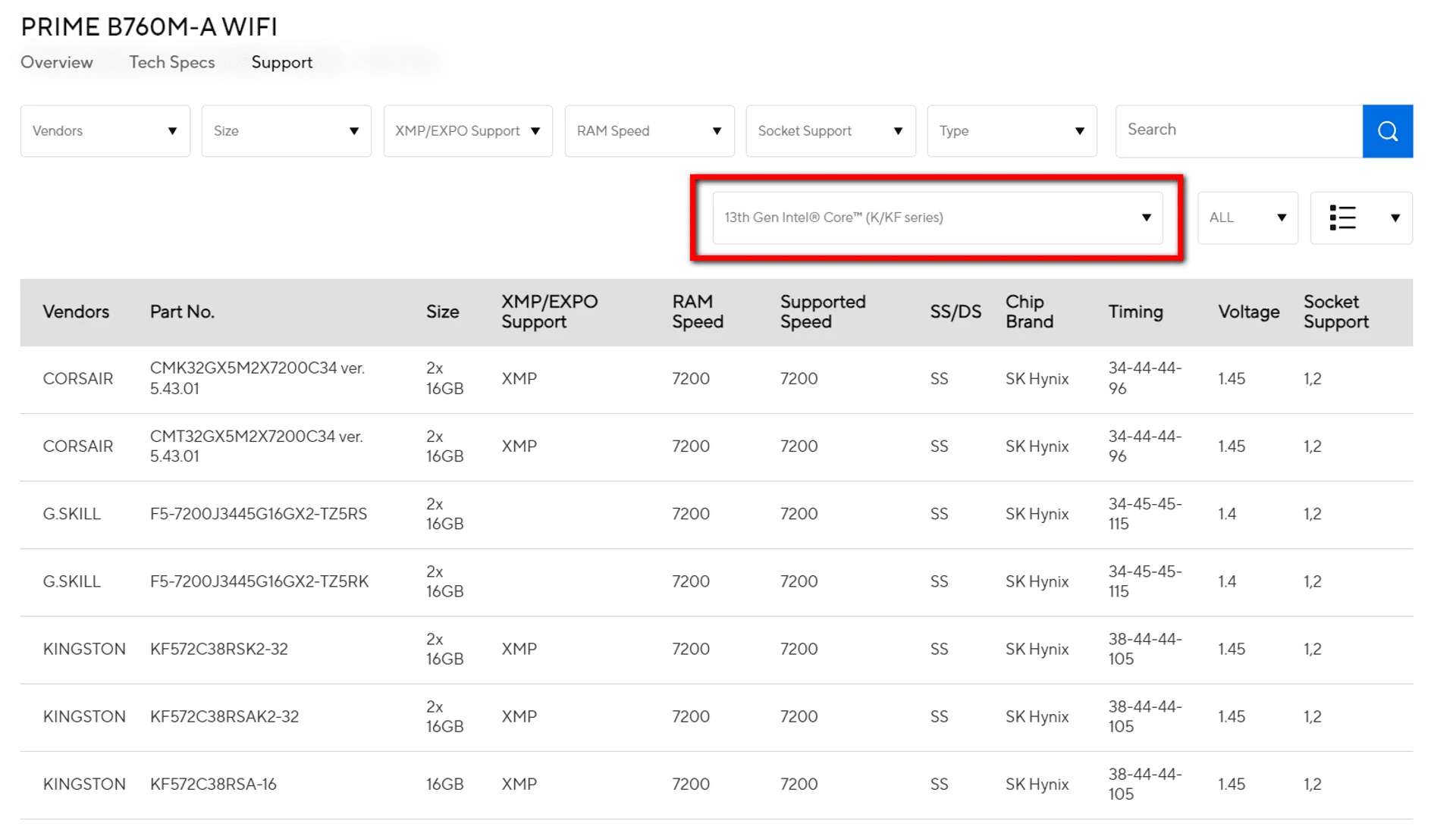This screenshot has height=833, width=1456.
Task: Click timing 34-45-45-115 in TZ5RS row
Action: point(1144,514)
